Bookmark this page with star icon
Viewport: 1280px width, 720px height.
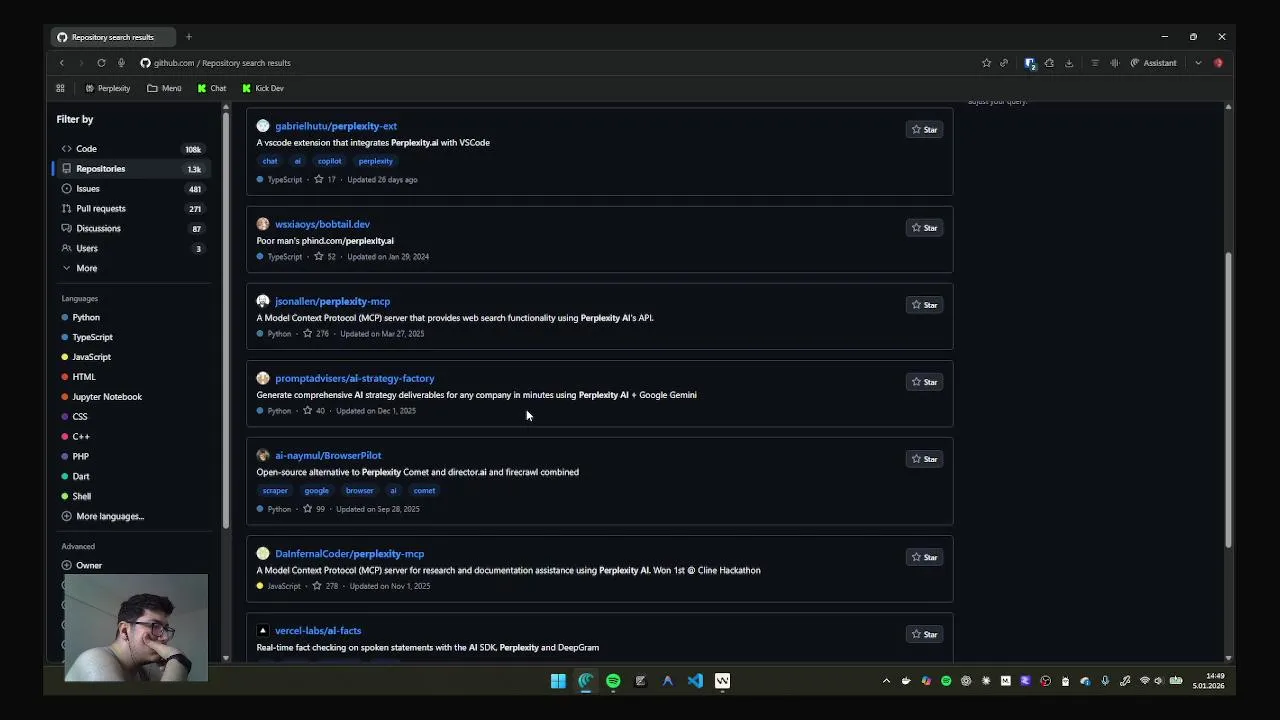(x=986, y=63)
